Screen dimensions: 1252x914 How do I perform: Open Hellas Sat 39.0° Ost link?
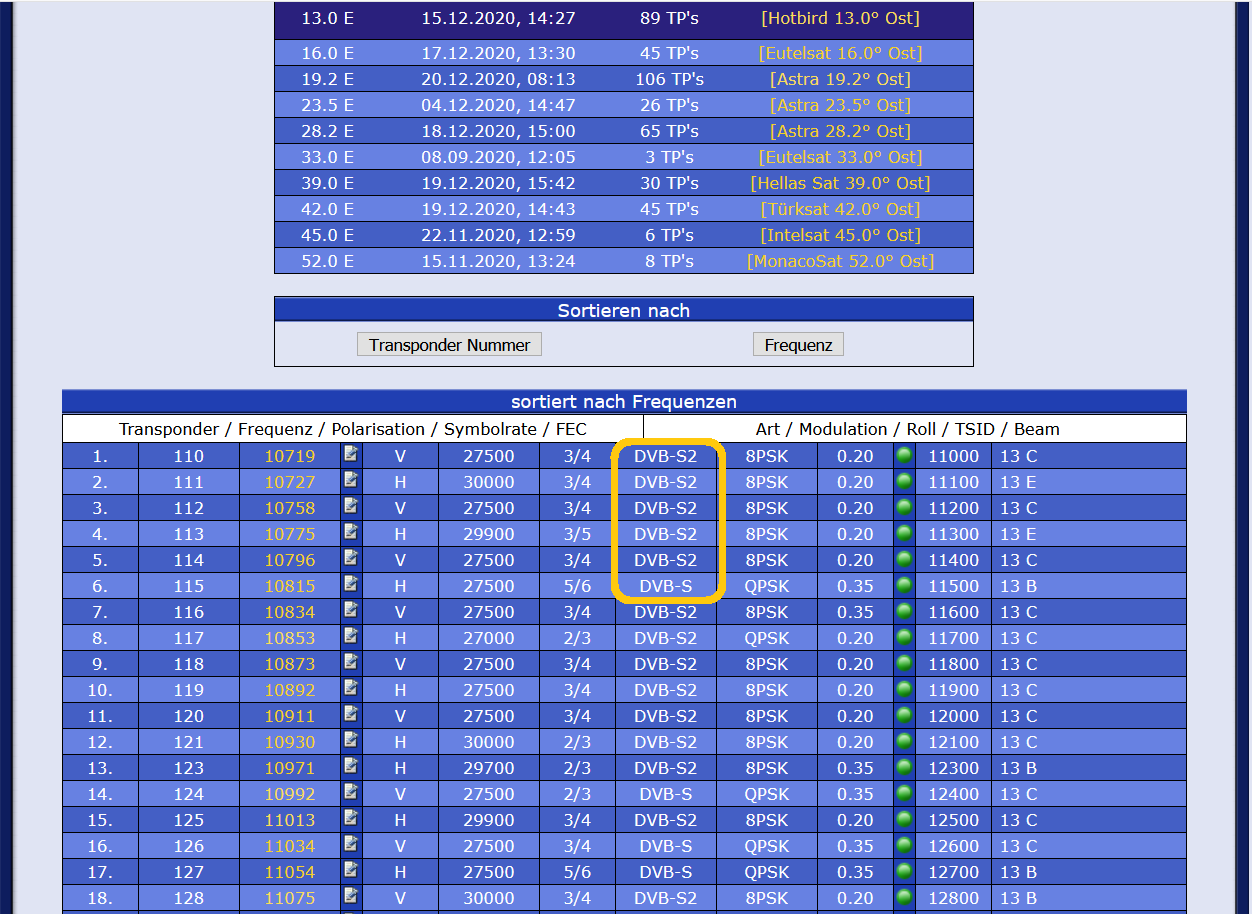coord(840,183)
